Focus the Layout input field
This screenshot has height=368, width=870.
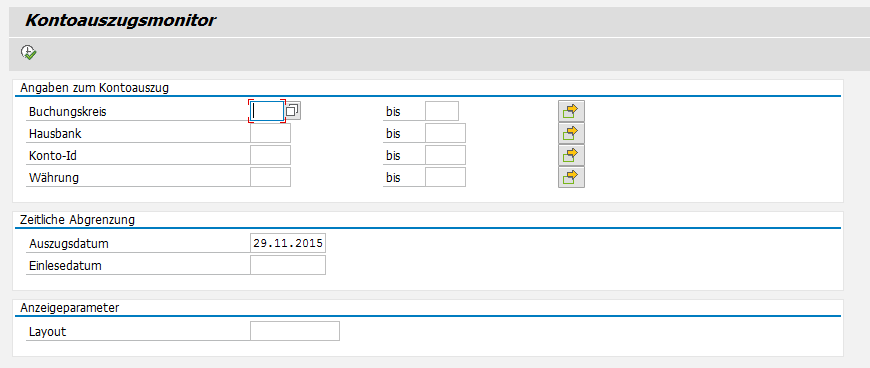click(295, 331)
